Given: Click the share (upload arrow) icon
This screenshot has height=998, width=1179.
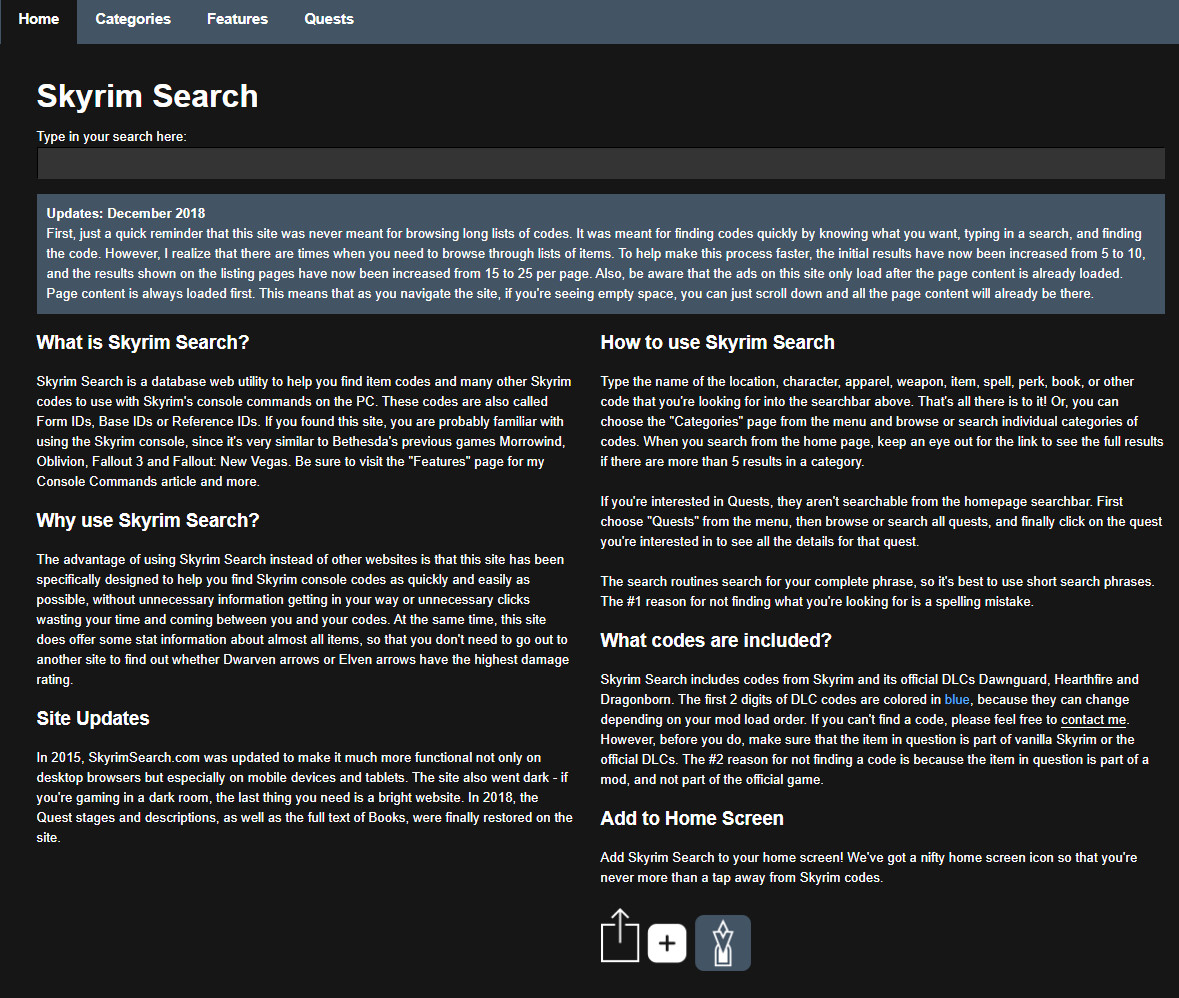Looking at the screenshot, I should coord(620,936).
